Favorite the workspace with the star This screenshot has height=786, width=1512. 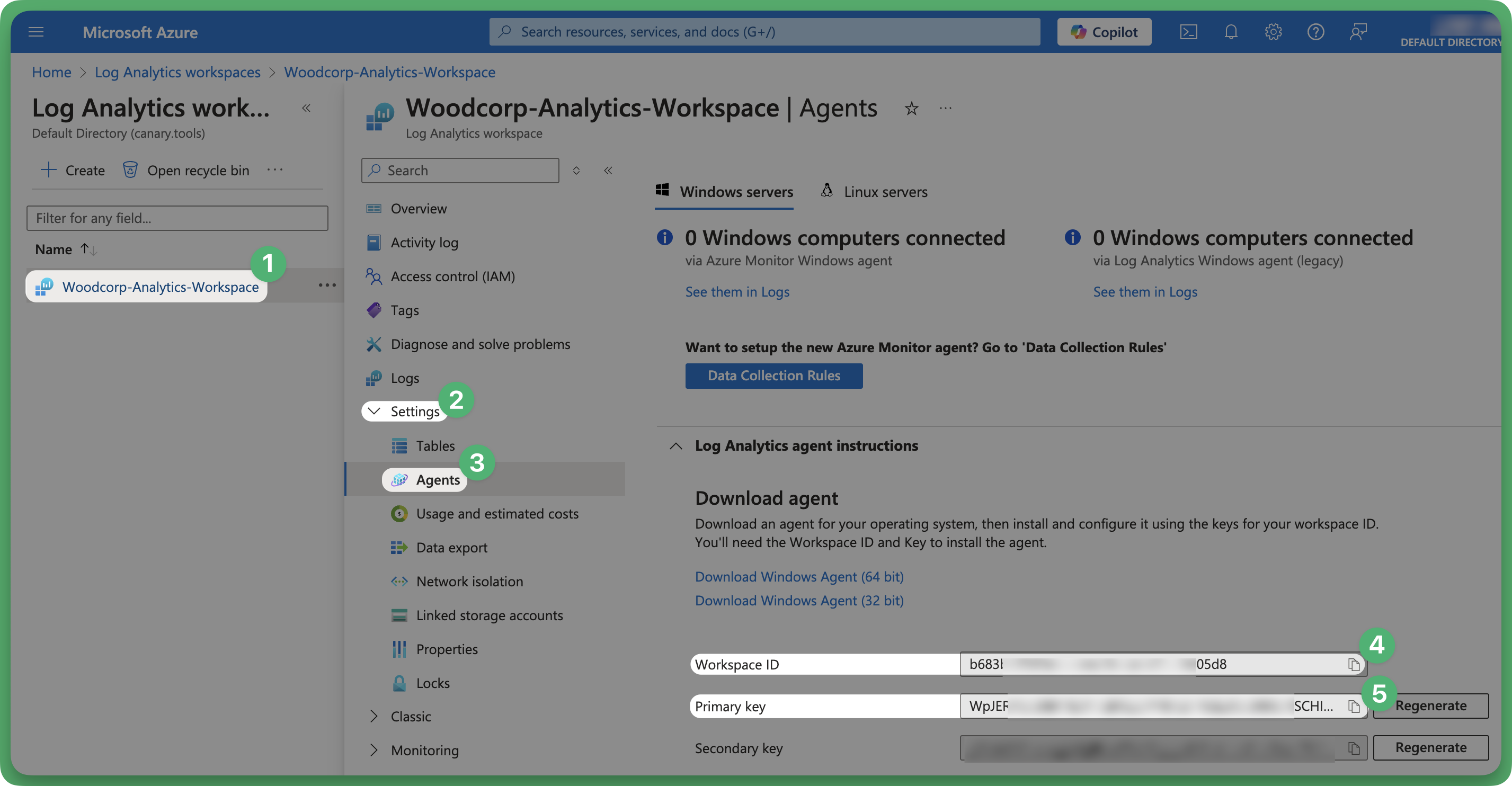point(911,109)
